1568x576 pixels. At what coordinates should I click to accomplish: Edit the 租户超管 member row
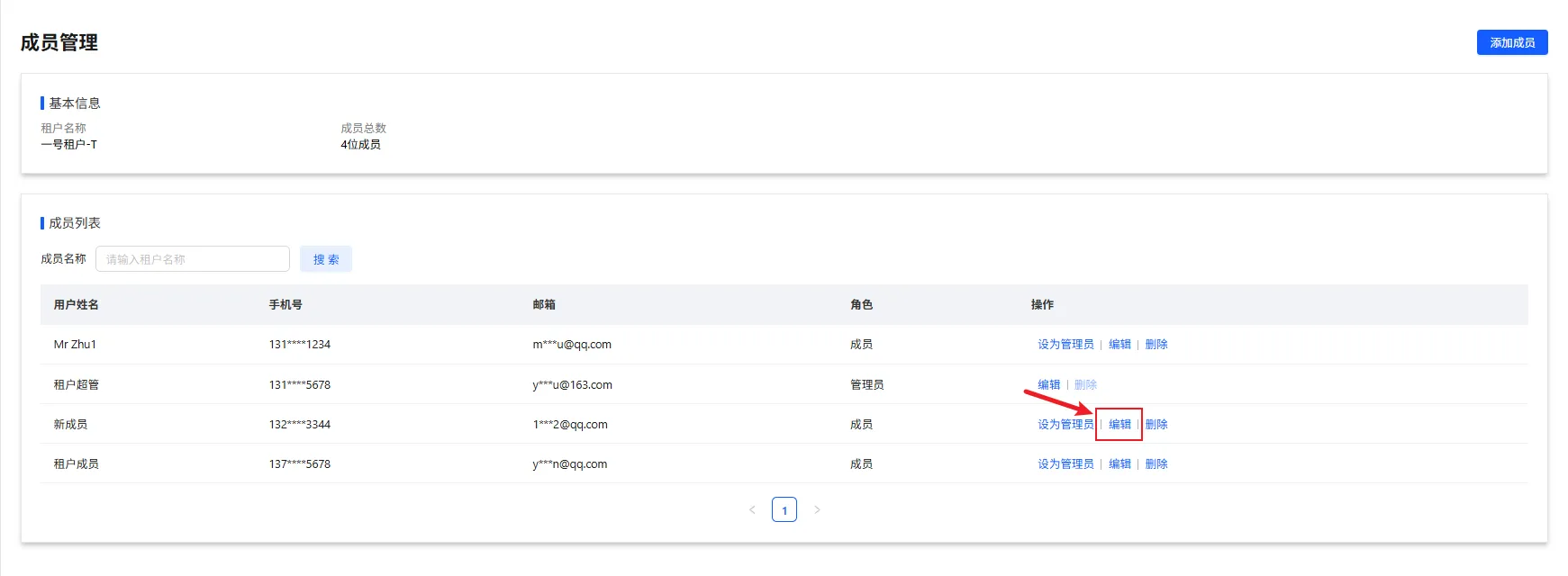[x=1049, y=385]
